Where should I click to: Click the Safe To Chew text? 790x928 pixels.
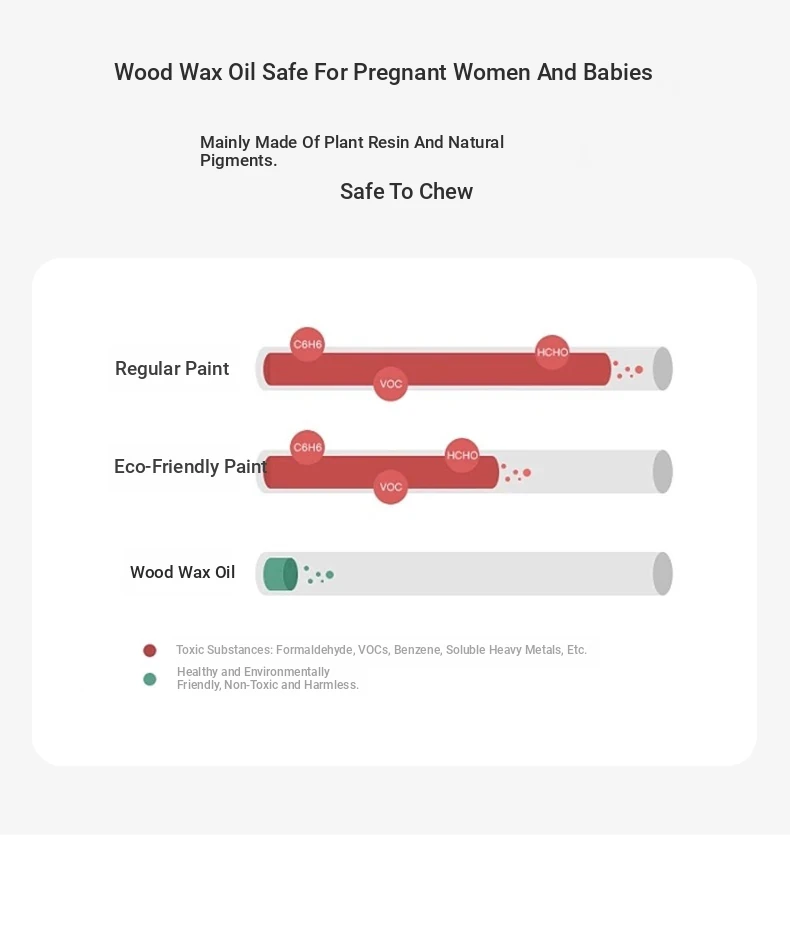click(x=406, y=192)
